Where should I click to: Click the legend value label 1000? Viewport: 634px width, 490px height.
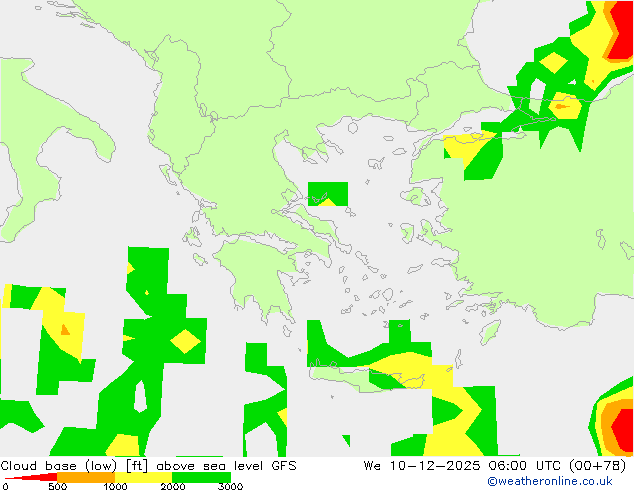click(115, 486)
